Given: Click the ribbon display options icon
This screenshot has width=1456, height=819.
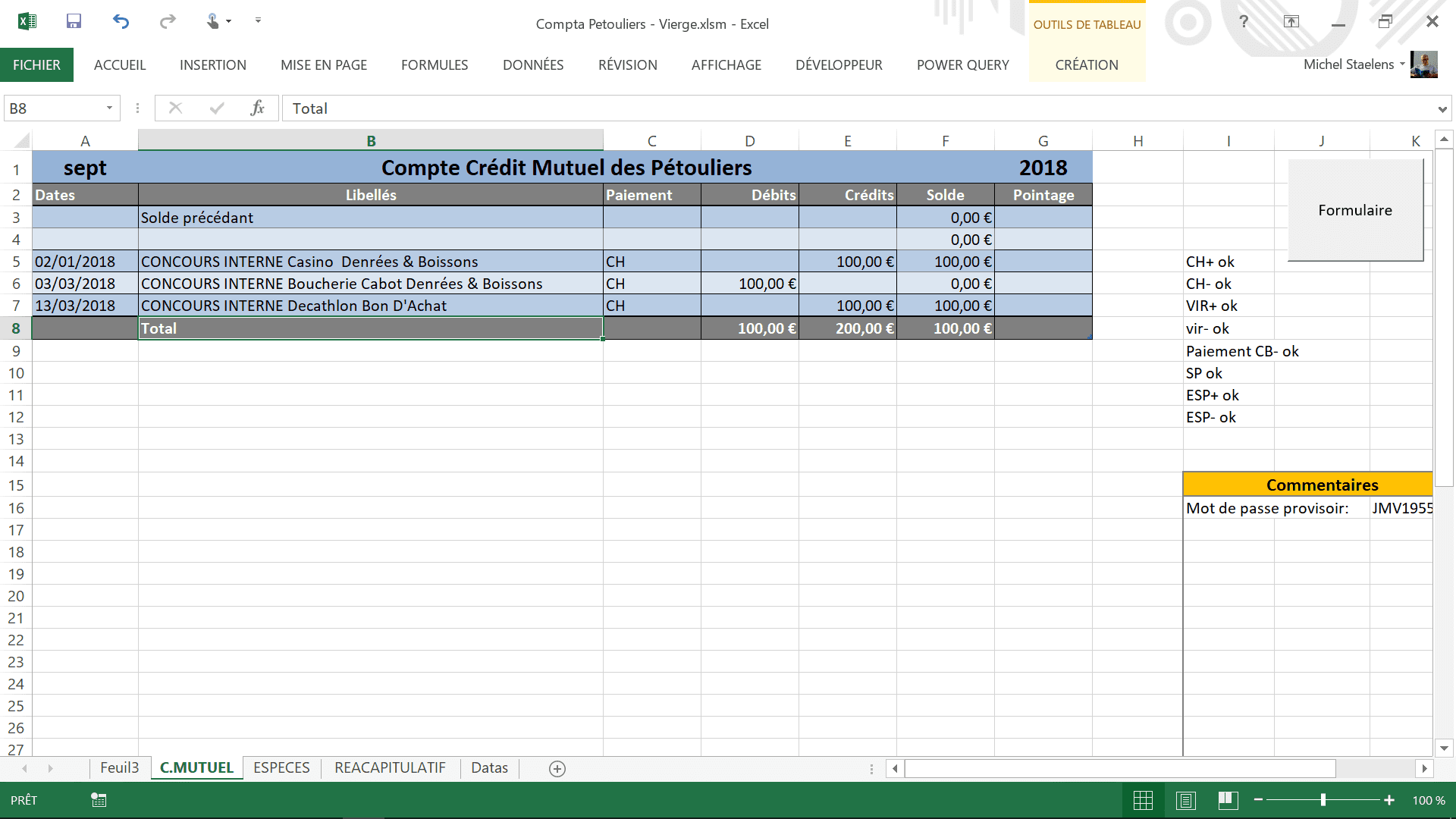Looking at the screenshot, I should pos(1291,21).
